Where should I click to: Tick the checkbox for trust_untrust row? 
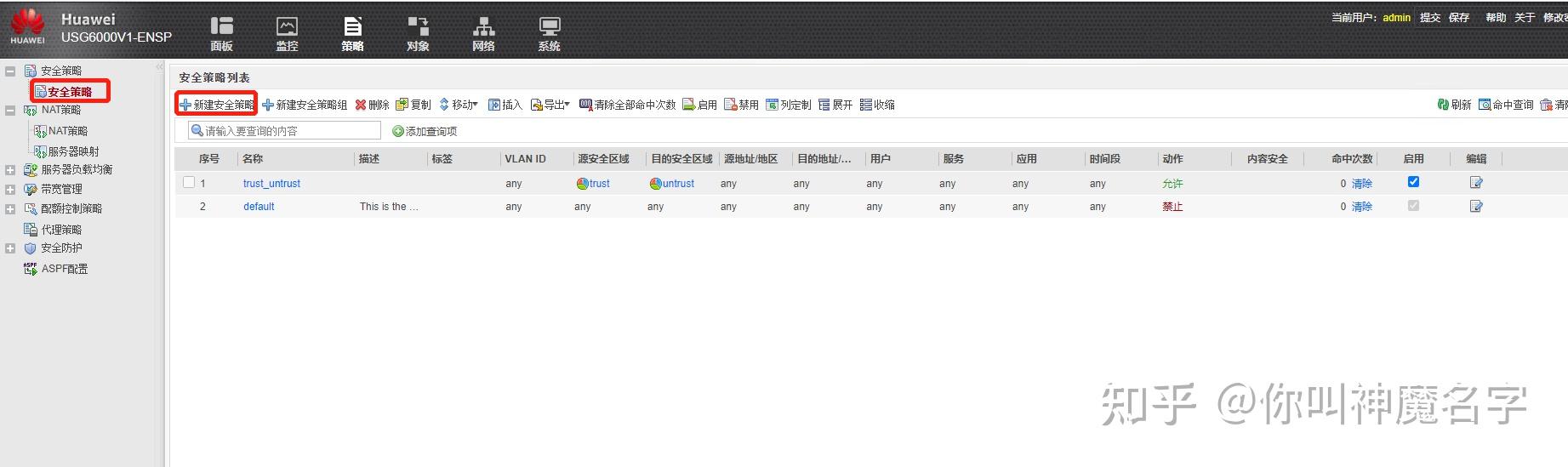(189, 182)
